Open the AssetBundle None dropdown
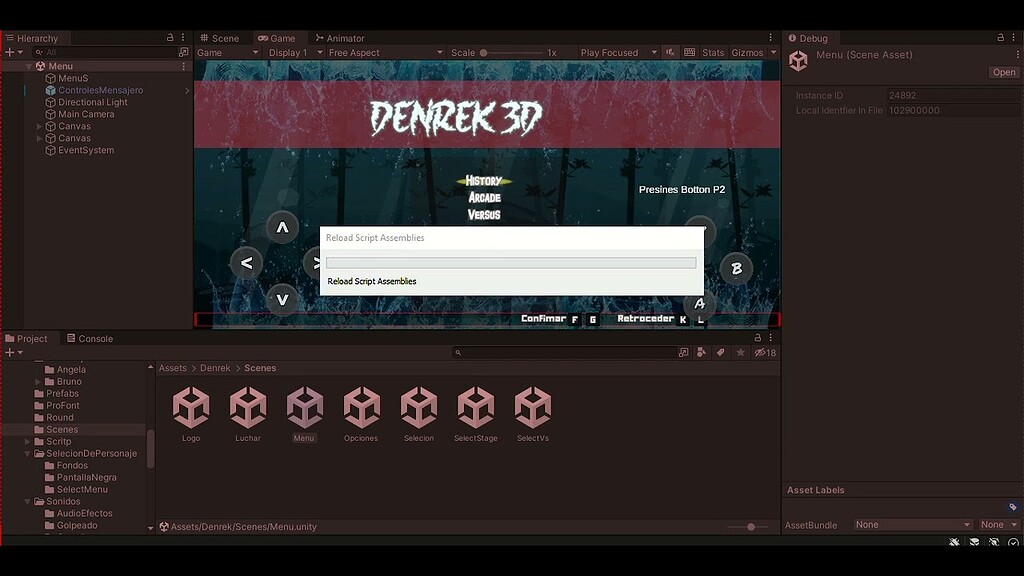The image size is (1024, 576). point(911,524)
